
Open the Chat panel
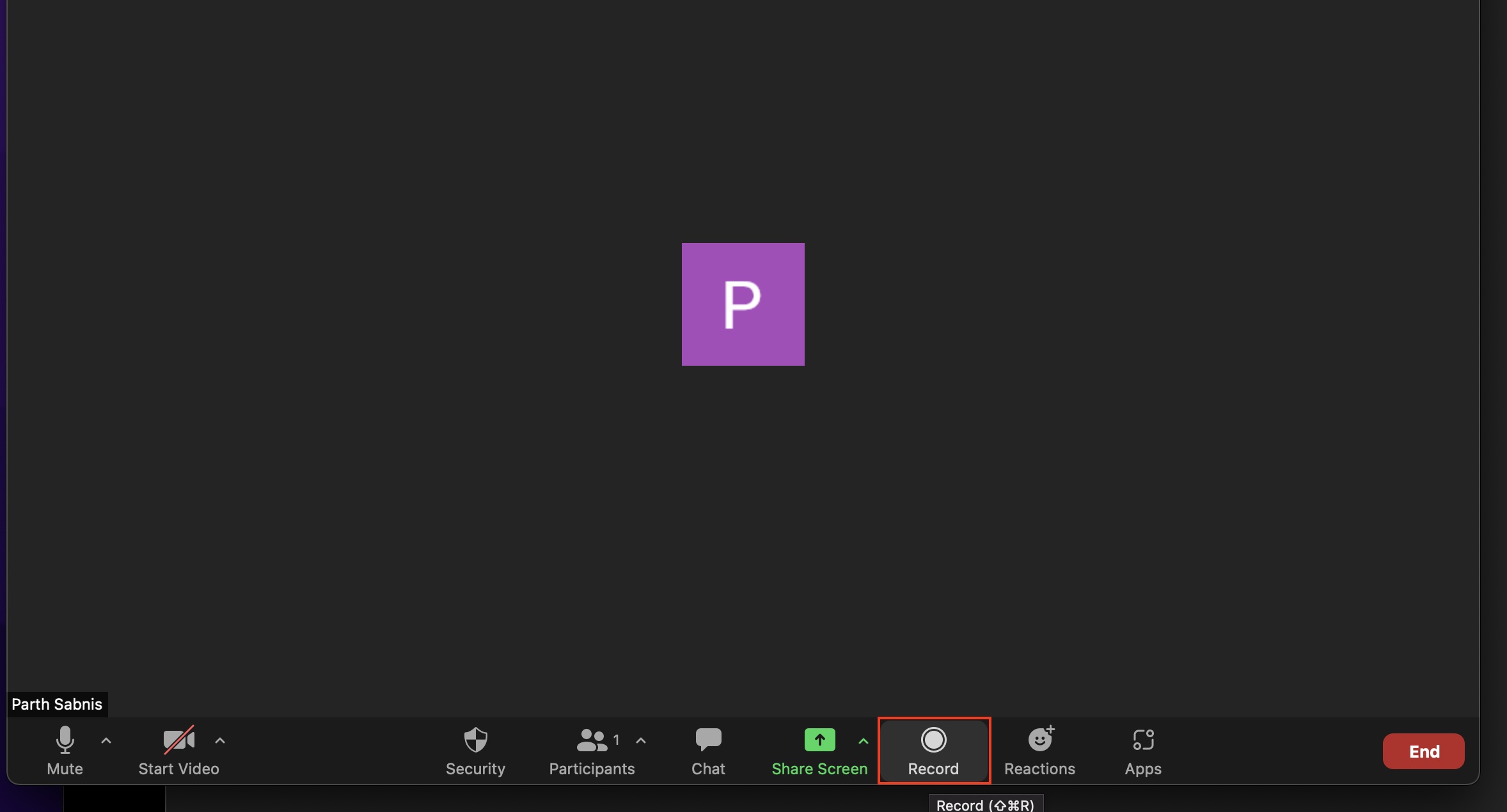click(708, 751)
